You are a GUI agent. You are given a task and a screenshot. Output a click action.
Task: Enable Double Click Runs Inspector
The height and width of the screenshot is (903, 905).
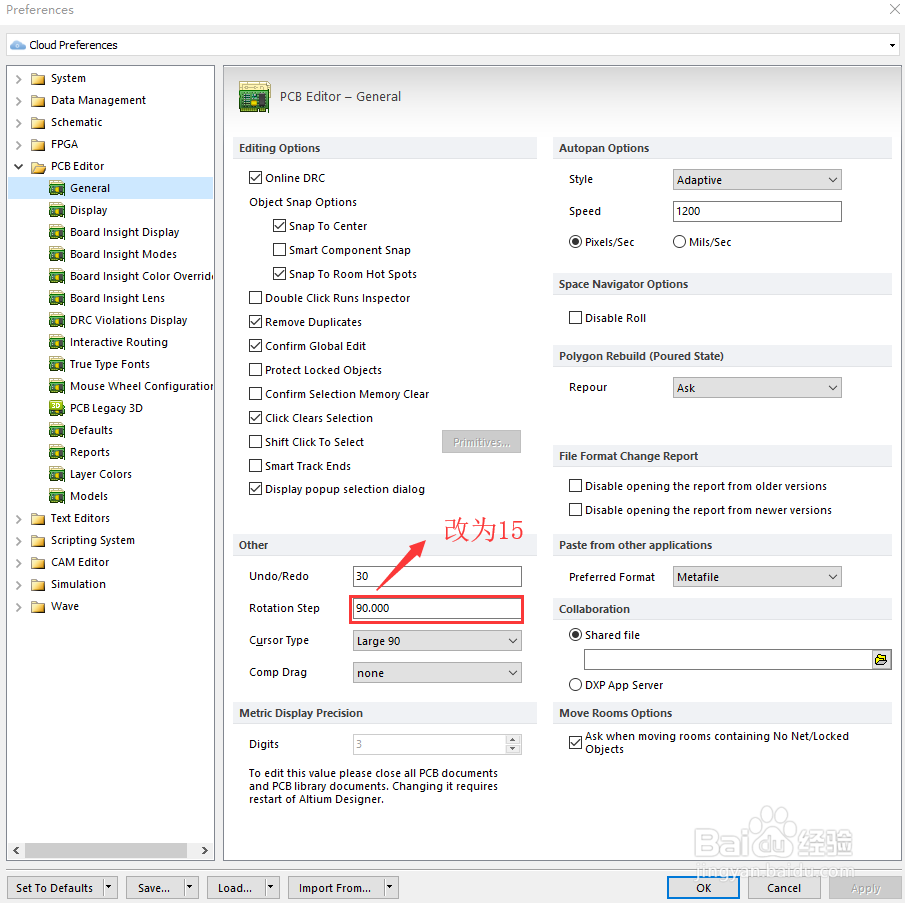click(255, 298)
